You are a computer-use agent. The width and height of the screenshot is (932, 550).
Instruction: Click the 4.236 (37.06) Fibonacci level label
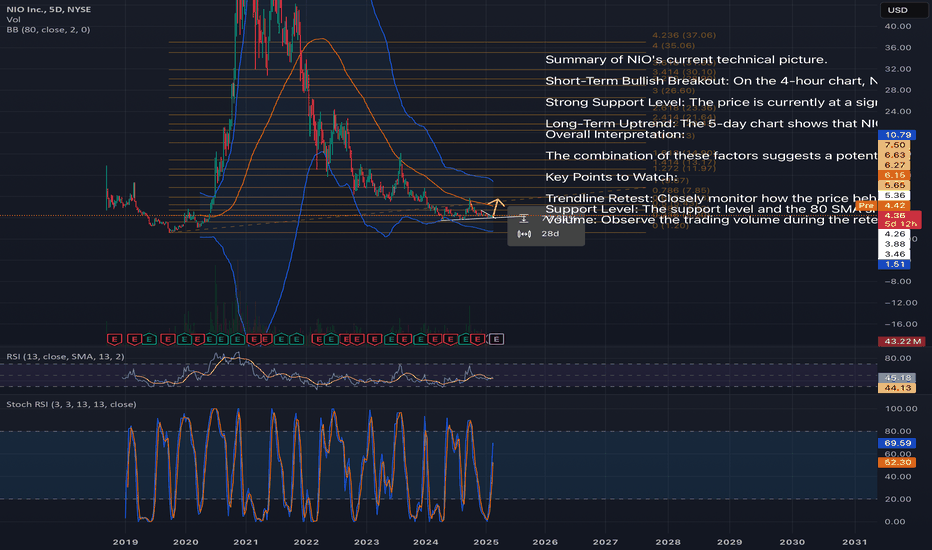pos(684,36)
